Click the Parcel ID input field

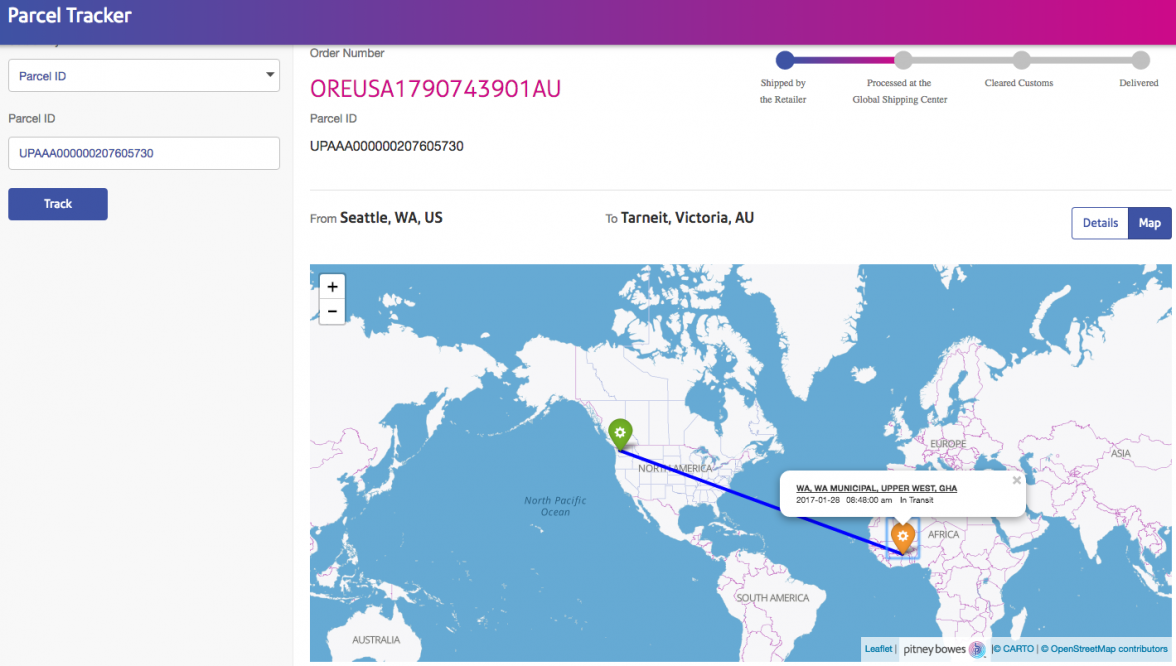[x=144, y=153]
